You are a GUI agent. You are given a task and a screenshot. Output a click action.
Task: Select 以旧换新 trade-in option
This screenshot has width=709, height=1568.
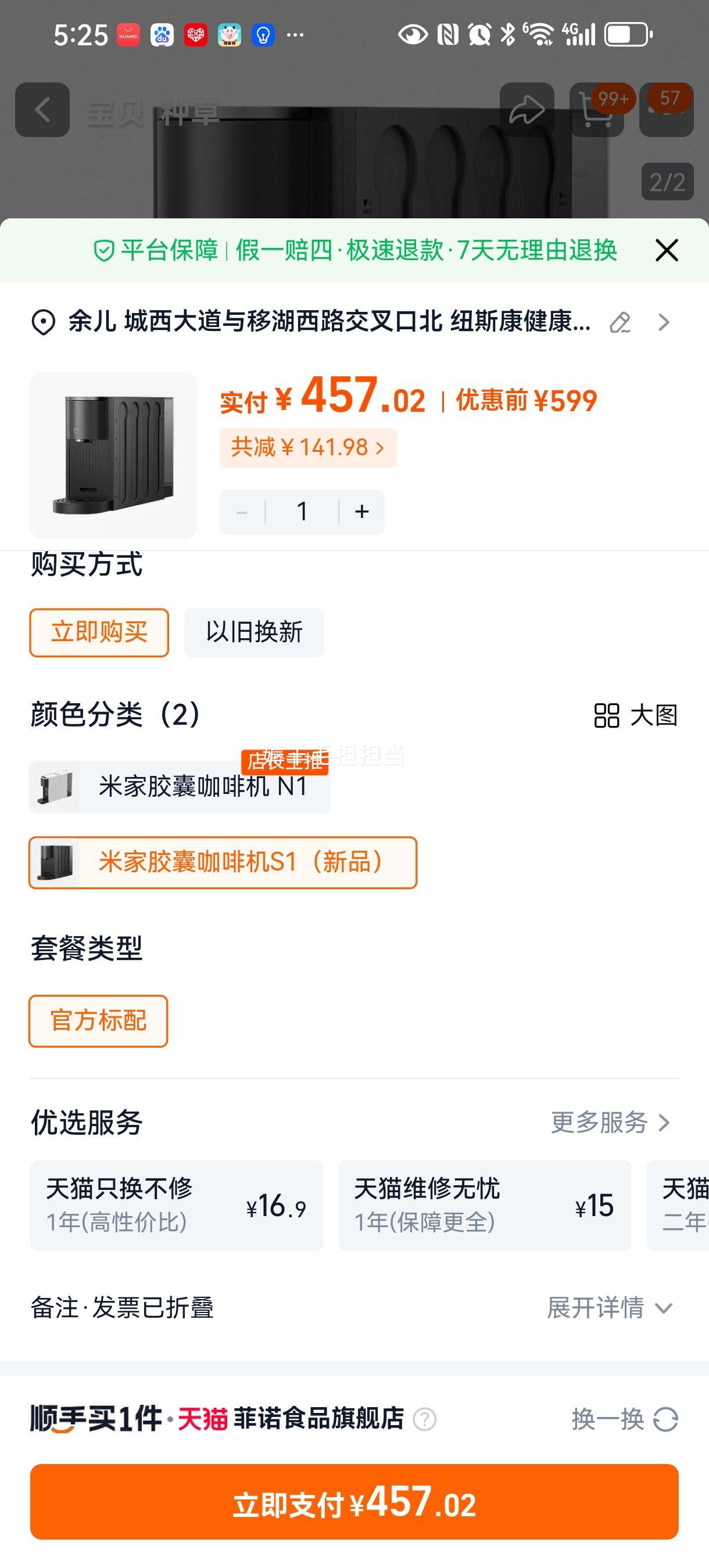[254, 632]
